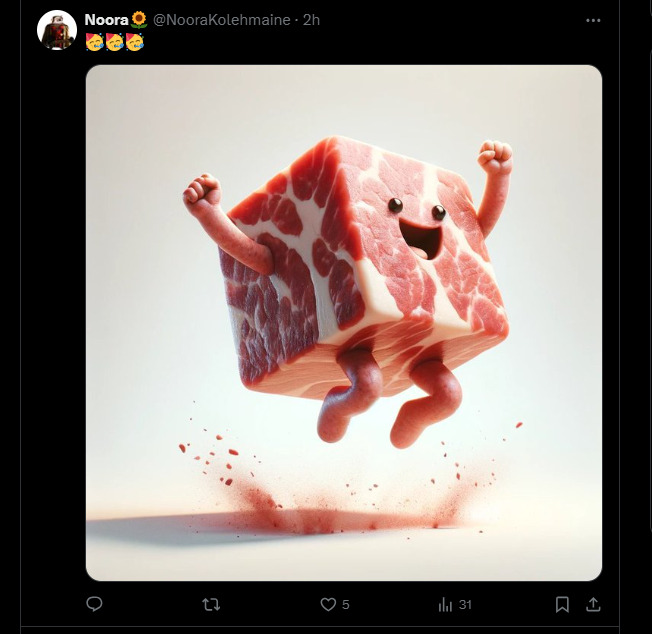Click the display name "Noora"
This screenshot has height=634, width=652.
[x=106, y=20]
